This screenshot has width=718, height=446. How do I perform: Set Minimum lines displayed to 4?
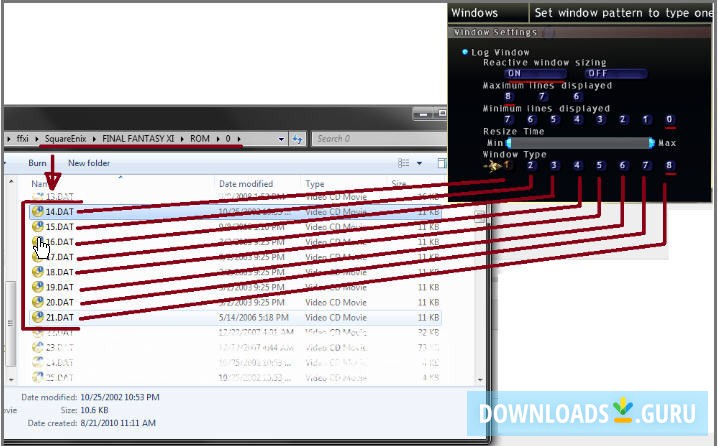click(577, 120)
